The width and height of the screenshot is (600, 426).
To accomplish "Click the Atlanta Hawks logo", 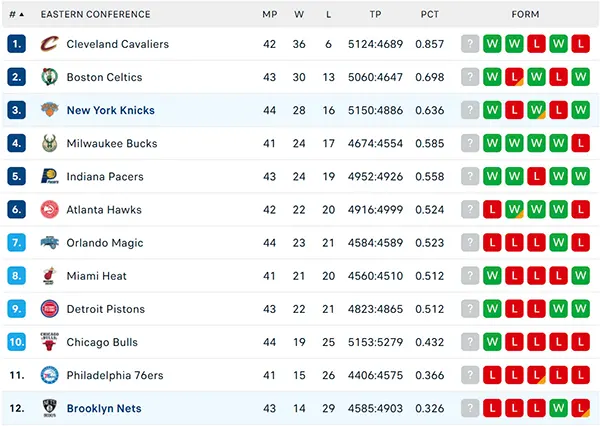I will tap(50, 209).
